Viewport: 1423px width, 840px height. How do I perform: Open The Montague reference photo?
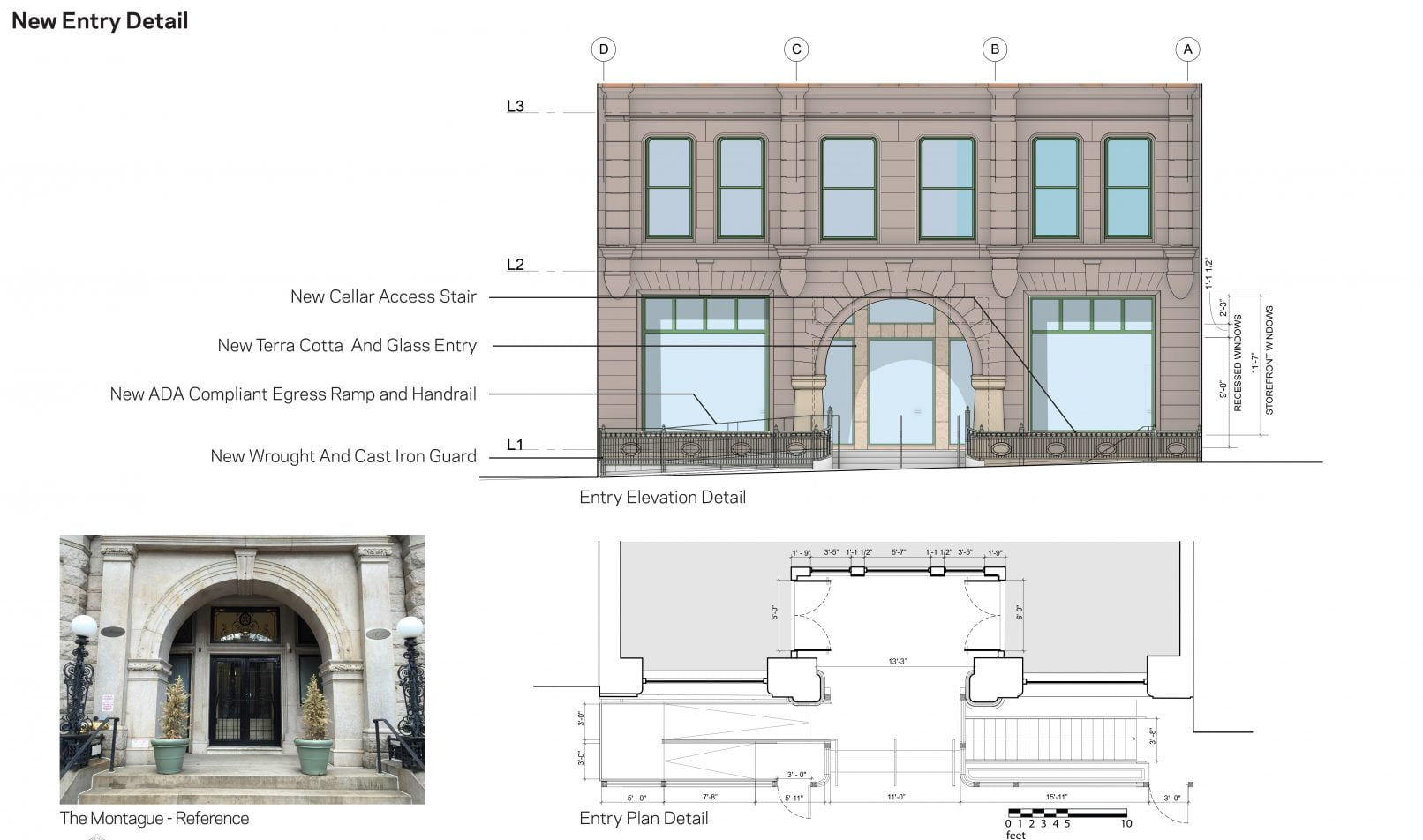242,669
